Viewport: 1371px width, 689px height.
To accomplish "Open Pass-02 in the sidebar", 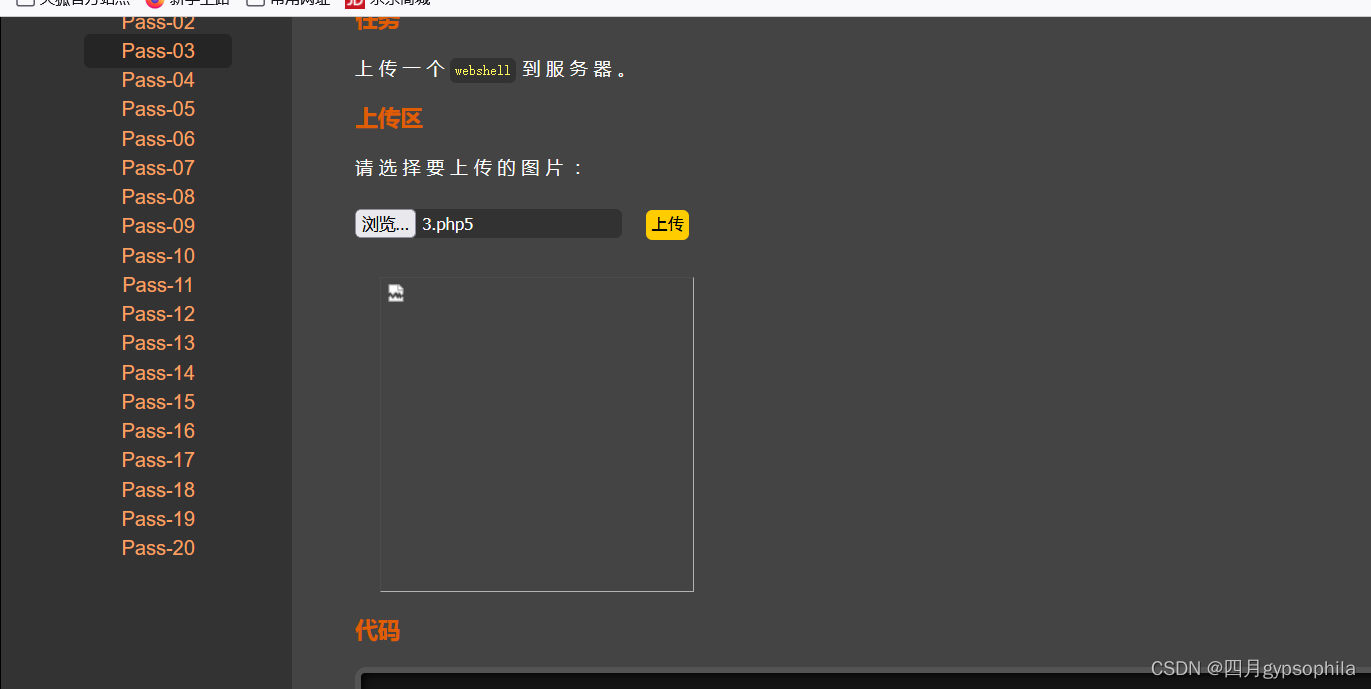I will [x=158, y=23].
